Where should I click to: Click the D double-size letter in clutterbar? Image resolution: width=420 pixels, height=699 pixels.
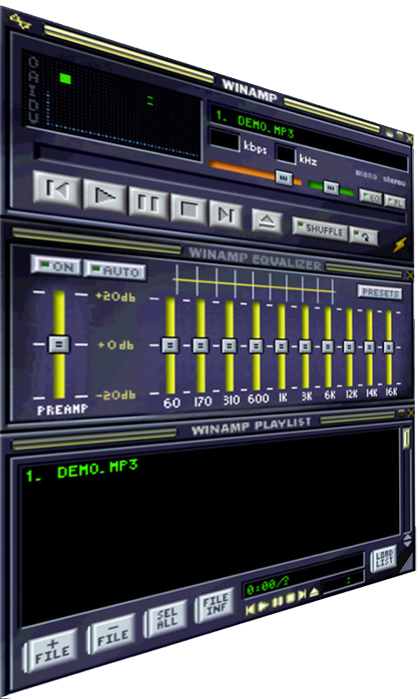point(34,105)
